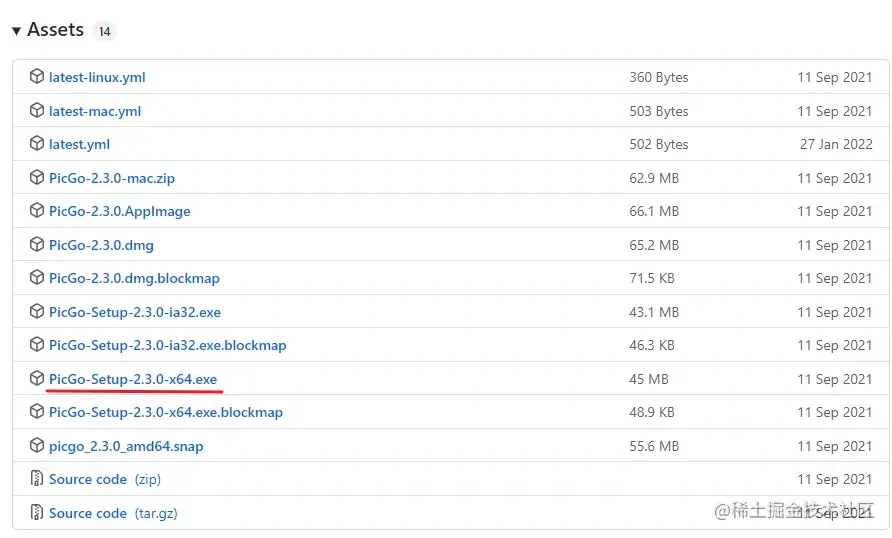Click the size value 71.5 KB
Viewport: 892px width, 538px height.
click(652, 279)
